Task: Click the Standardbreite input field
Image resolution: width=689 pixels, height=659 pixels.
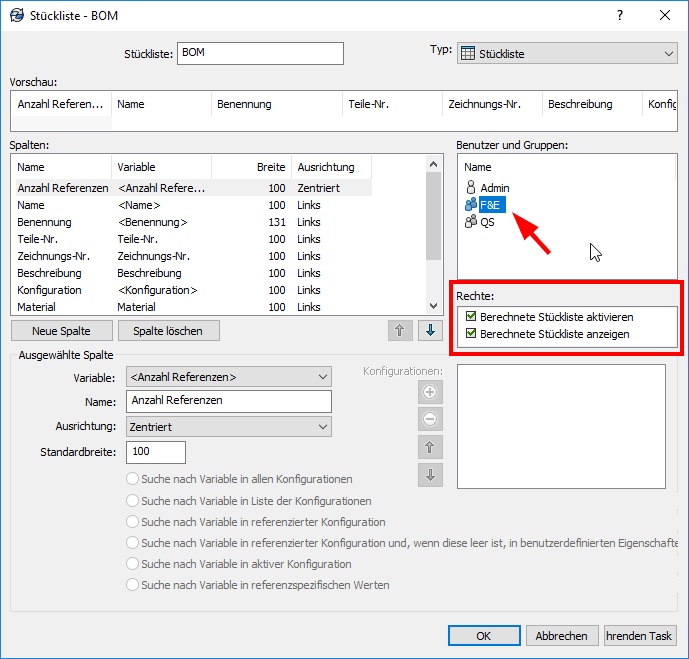Action: coord(155,452)
